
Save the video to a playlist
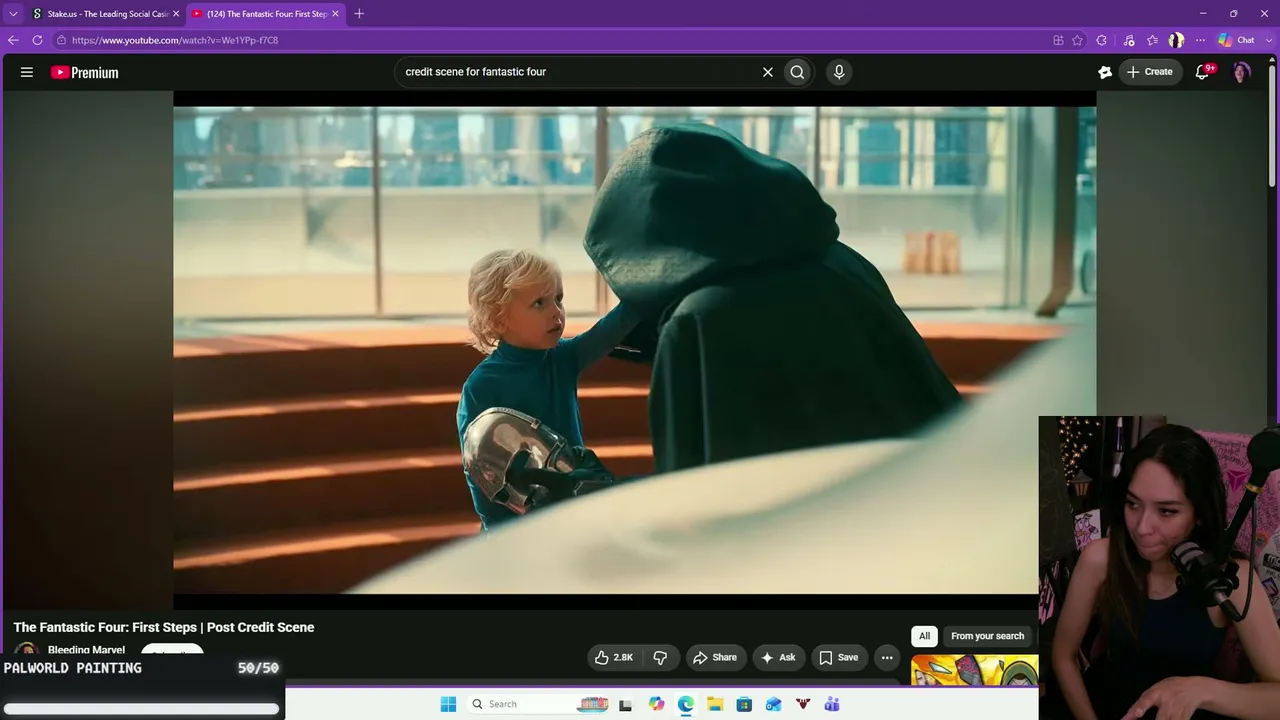tap(839, 657)
